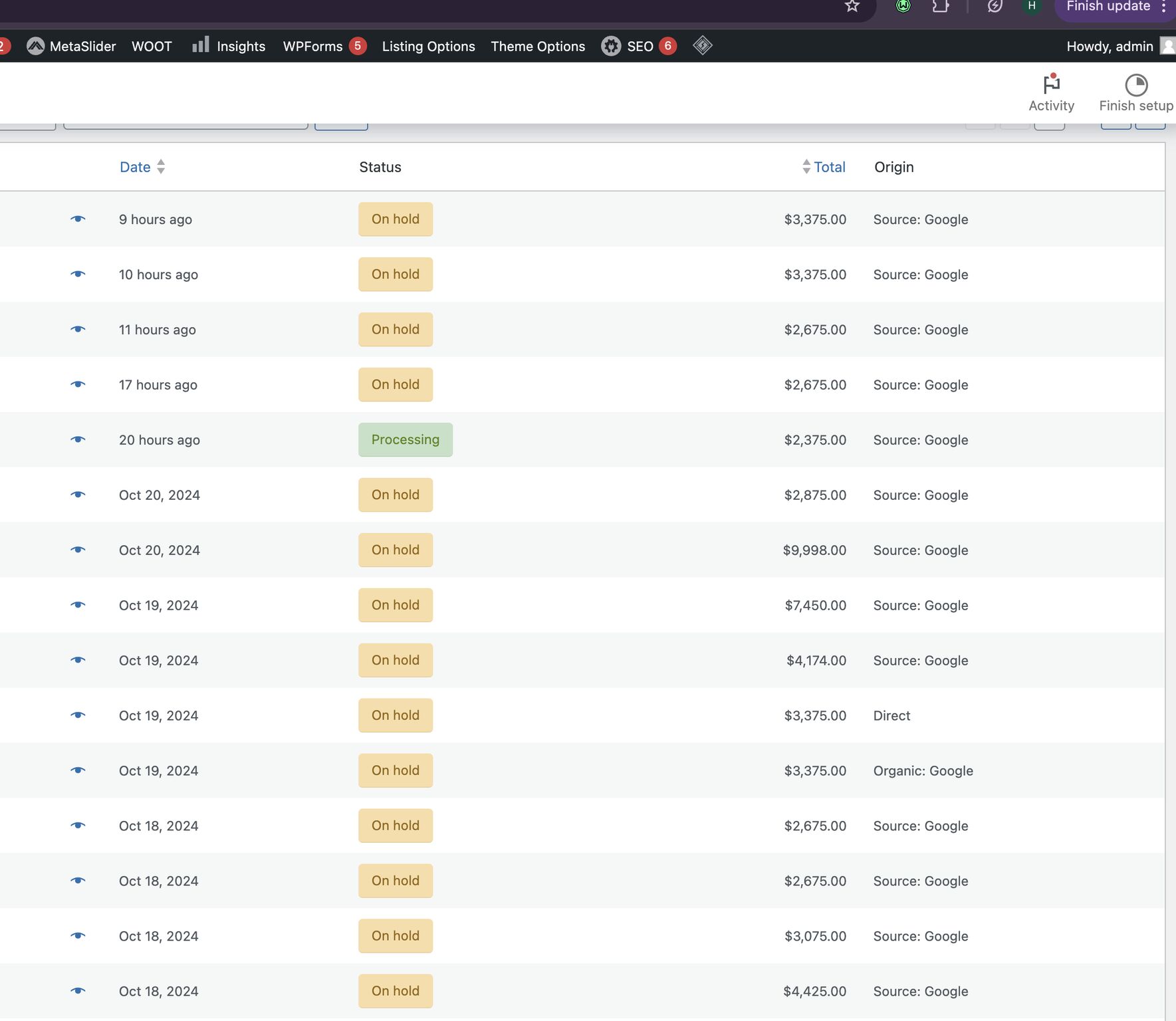1176x1021 pixels.
Task: Open the WOOT admin bar item
Action: click(x=152, y=46)
